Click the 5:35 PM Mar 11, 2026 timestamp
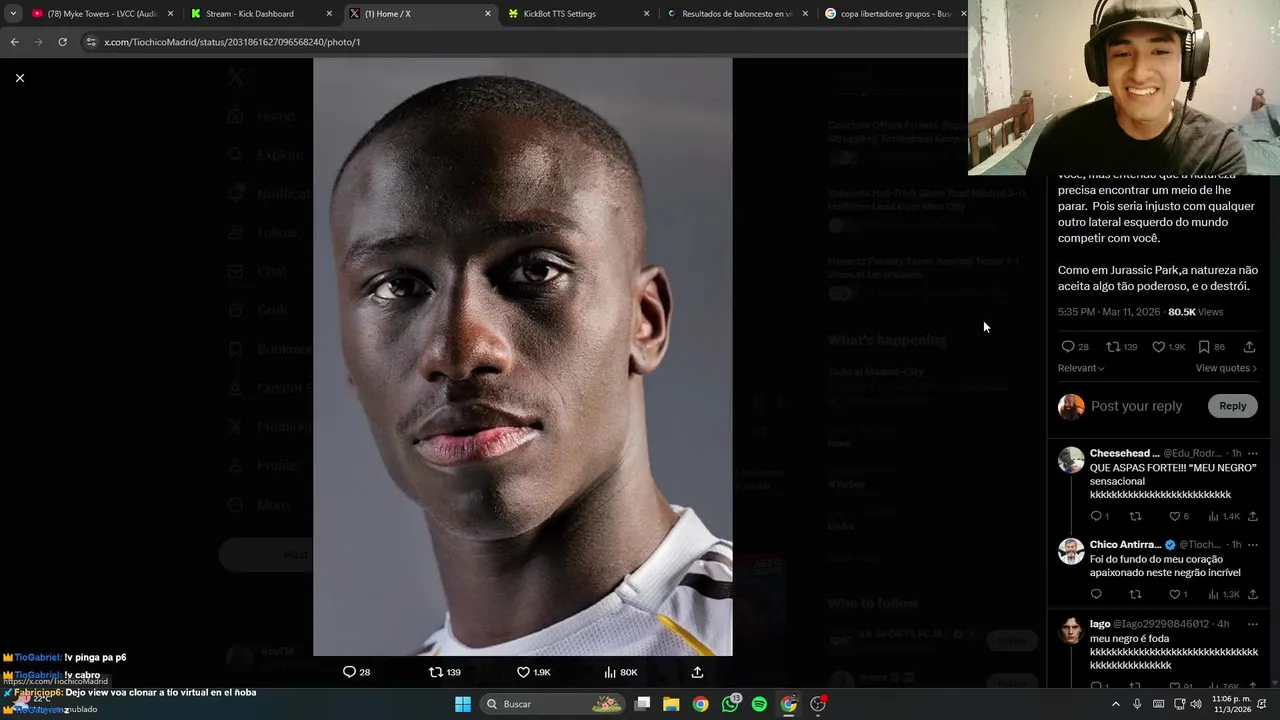1280x720 pixels. click(1109, 312)
